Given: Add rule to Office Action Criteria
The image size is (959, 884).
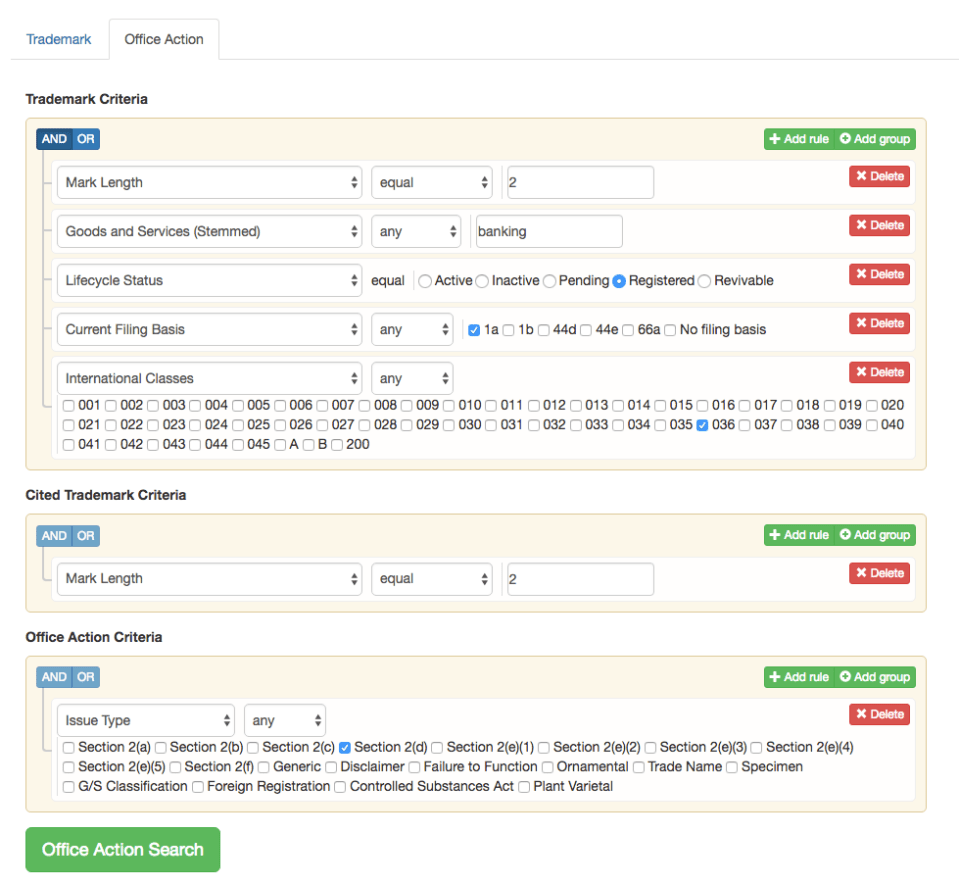Looking at the screenshot, I should click(799, 677).
